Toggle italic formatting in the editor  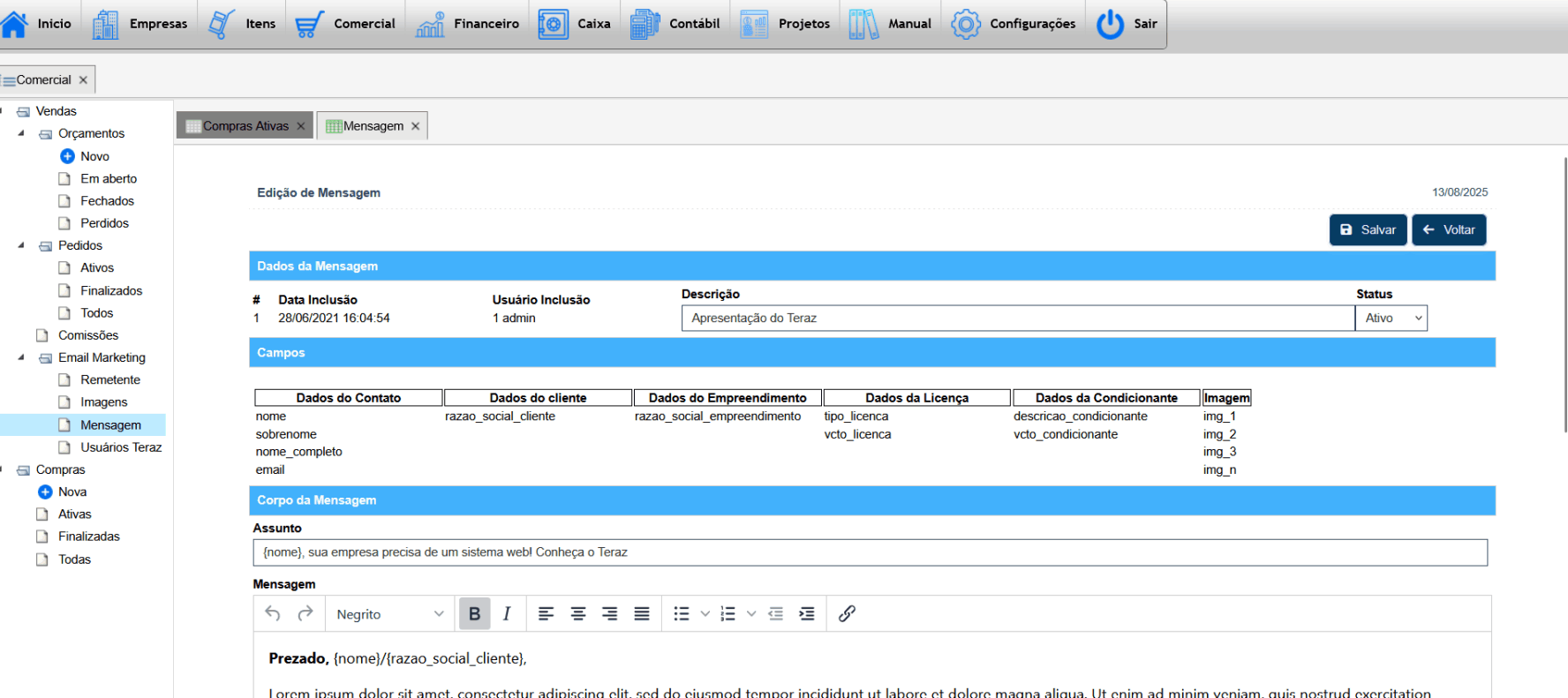pyautogui.click(x=507, y=613)
